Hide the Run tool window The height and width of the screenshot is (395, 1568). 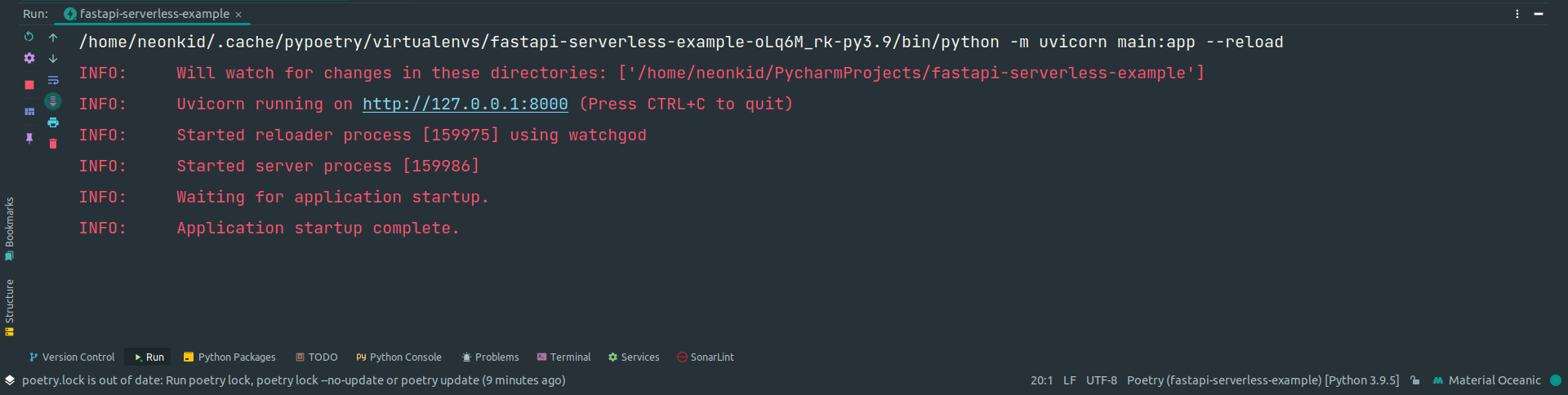(1539, 14)
